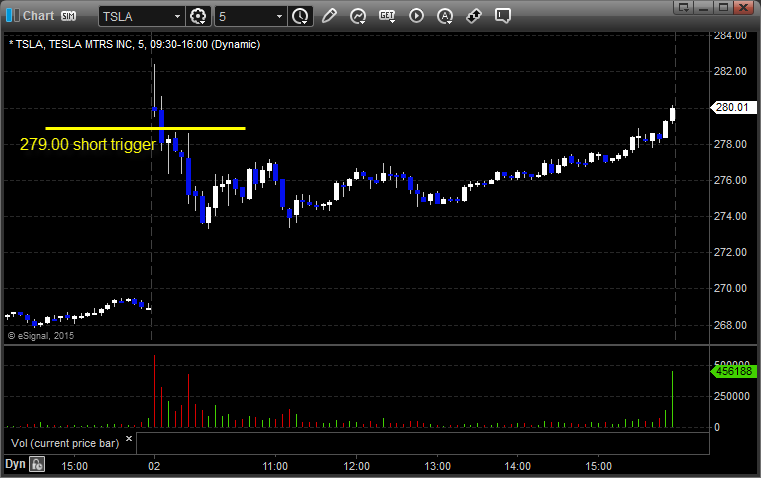The width and height of the screenshot is (761, 478).
Task: Click the '279.00 short trigger' text annotation
Action: 88,144
